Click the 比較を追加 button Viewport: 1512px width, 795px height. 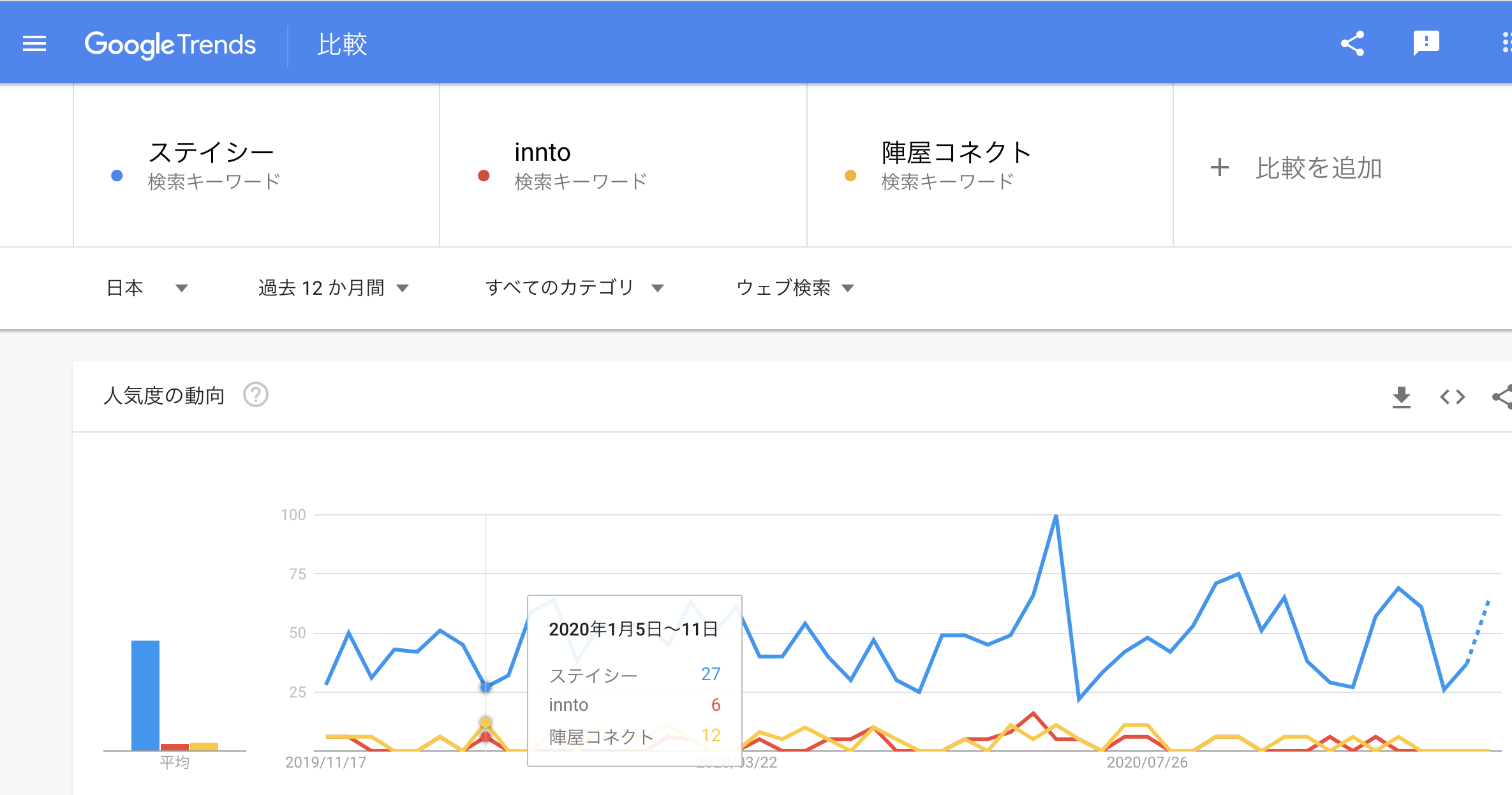(1318, 168)
